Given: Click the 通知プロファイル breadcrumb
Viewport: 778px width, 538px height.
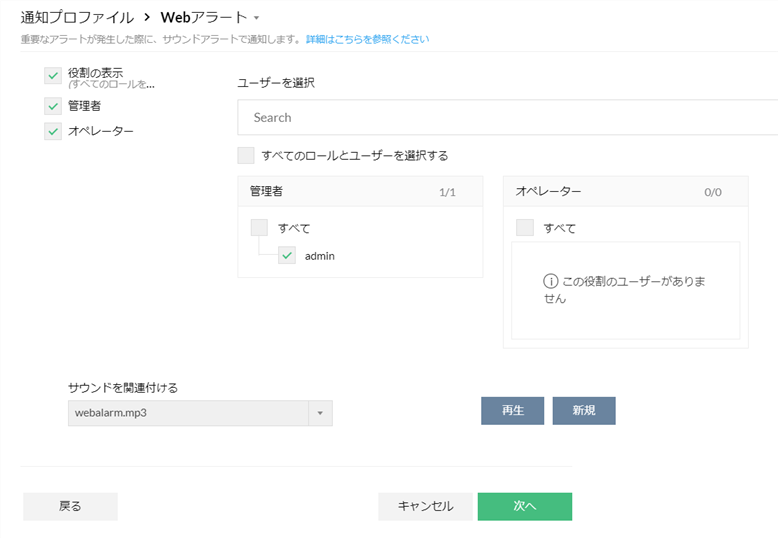Looking at the screenshot, I should click(77, 17).
